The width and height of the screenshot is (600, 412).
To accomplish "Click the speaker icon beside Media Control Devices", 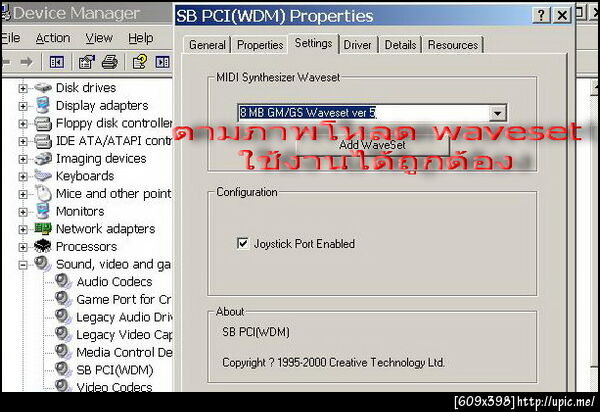I will [x=63, y=352].
